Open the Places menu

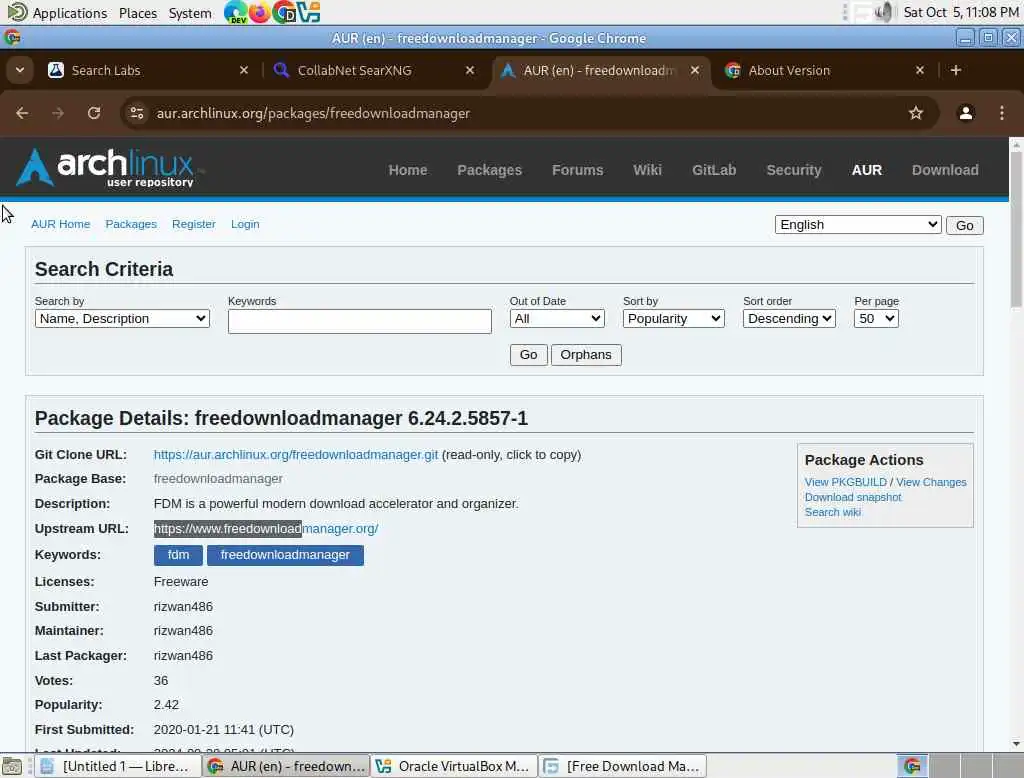pyautogui.click(x=138, y=13)
